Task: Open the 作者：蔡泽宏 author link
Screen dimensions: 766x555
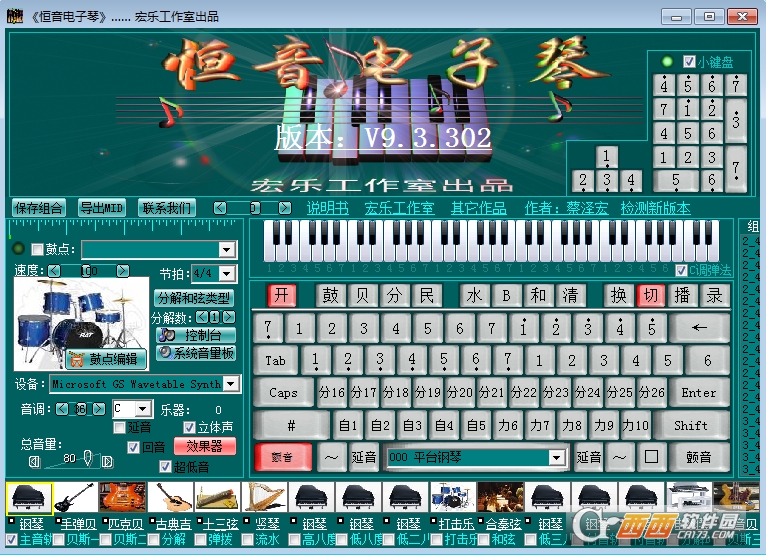Action: tap(566, 208)
